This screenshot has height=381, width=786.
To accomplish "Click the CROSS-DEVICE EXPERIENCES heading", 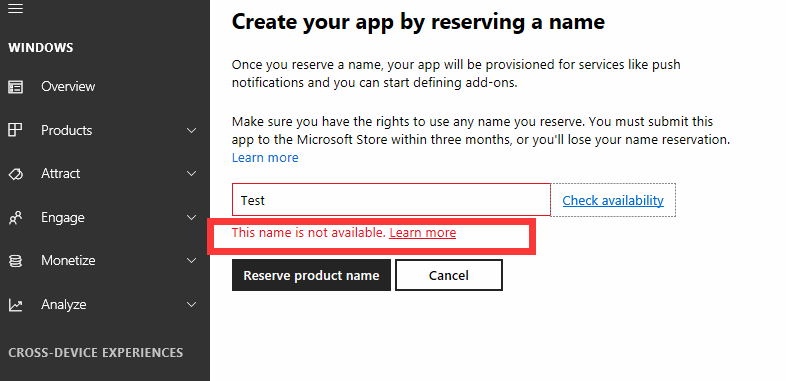I will (96, 352).
